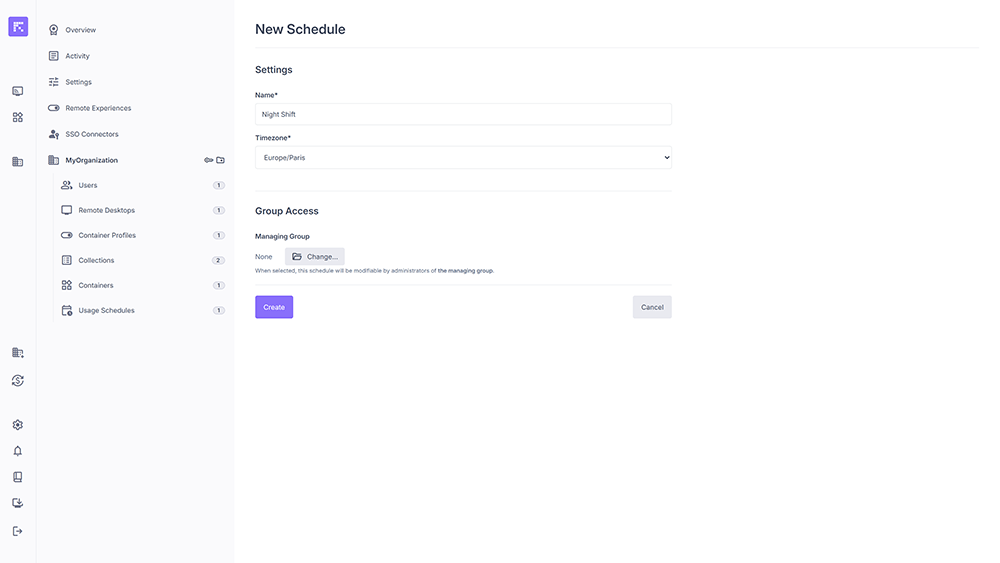The image size is (1000, 563).
Task: Open the billing sync dollar icon
Action: (17, 380)
